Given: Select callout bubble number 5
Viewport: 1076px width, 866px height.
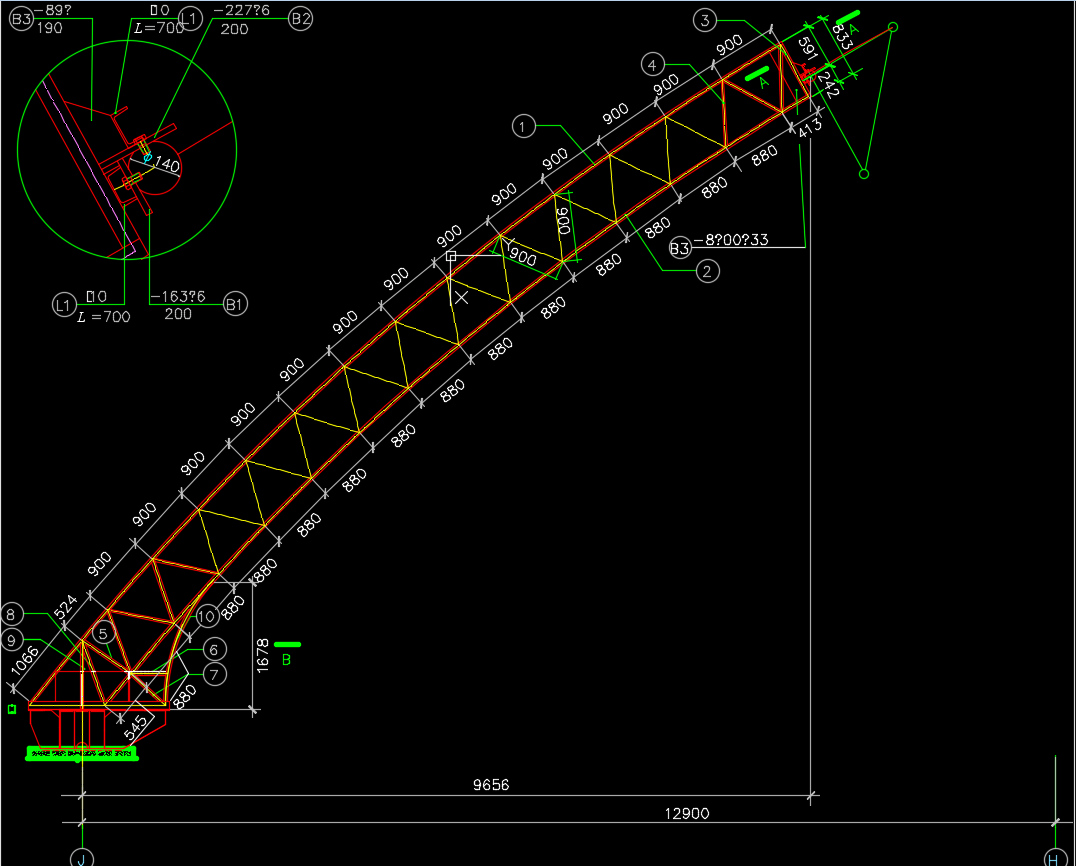Looking at the screenshot, I should point(103,633).
